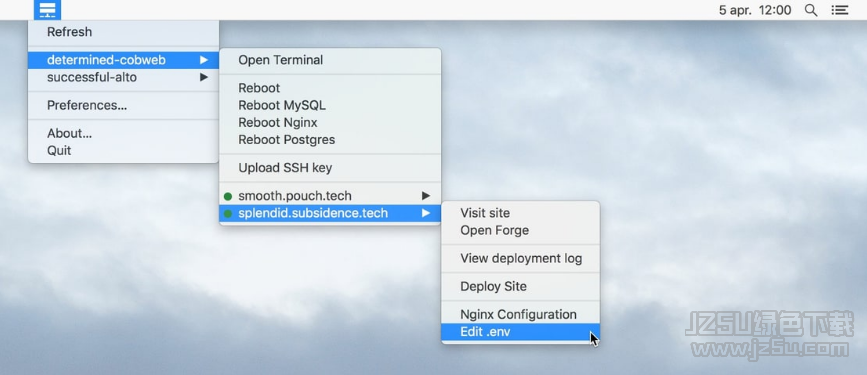Viewport: 867px width, 375px height.
Task: Click green status dot beside splendid.subsidence.tech
Action: click(228, 213)
